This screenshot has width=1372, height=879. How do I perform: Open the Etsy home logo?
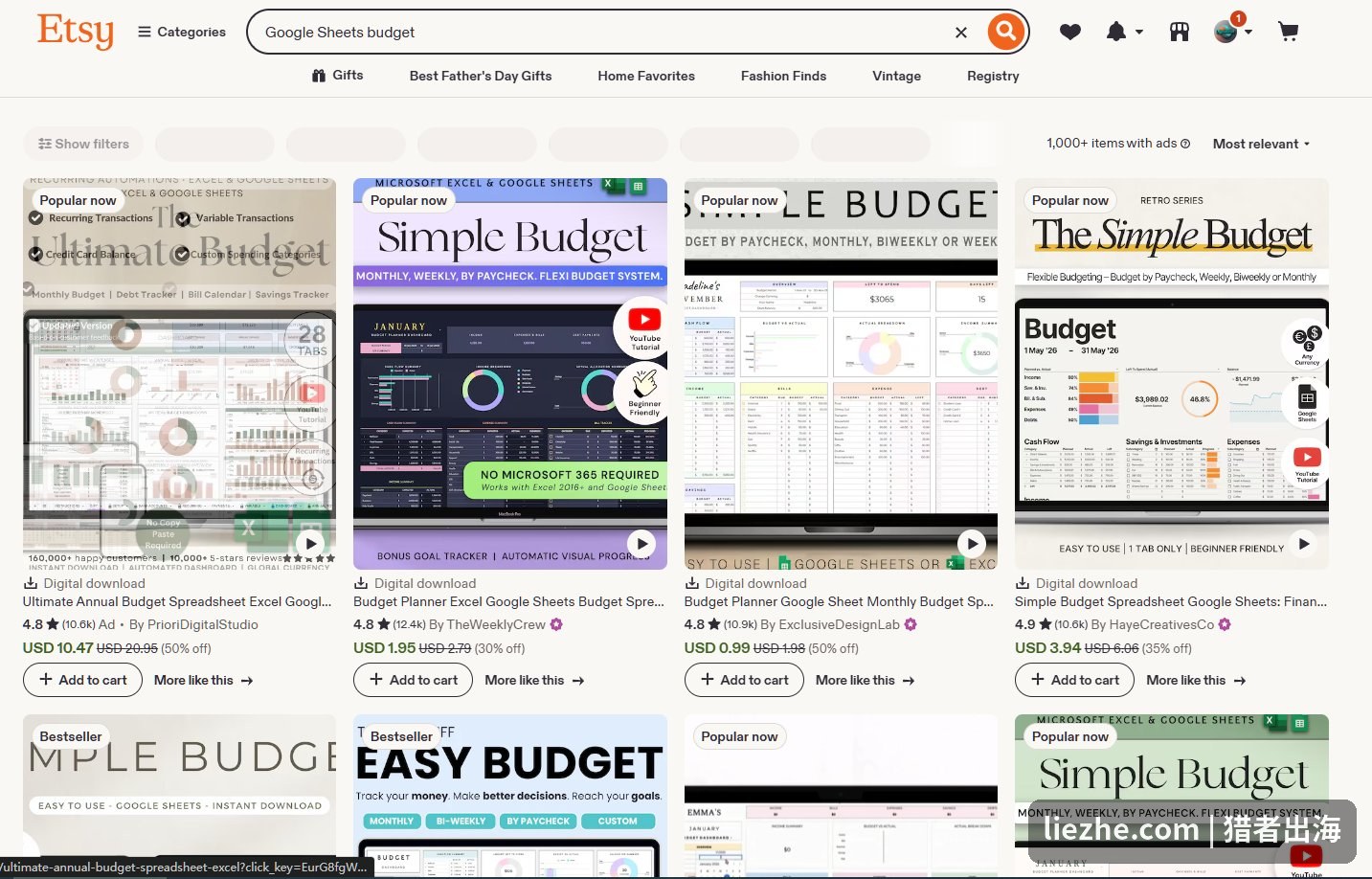point(75,31)
